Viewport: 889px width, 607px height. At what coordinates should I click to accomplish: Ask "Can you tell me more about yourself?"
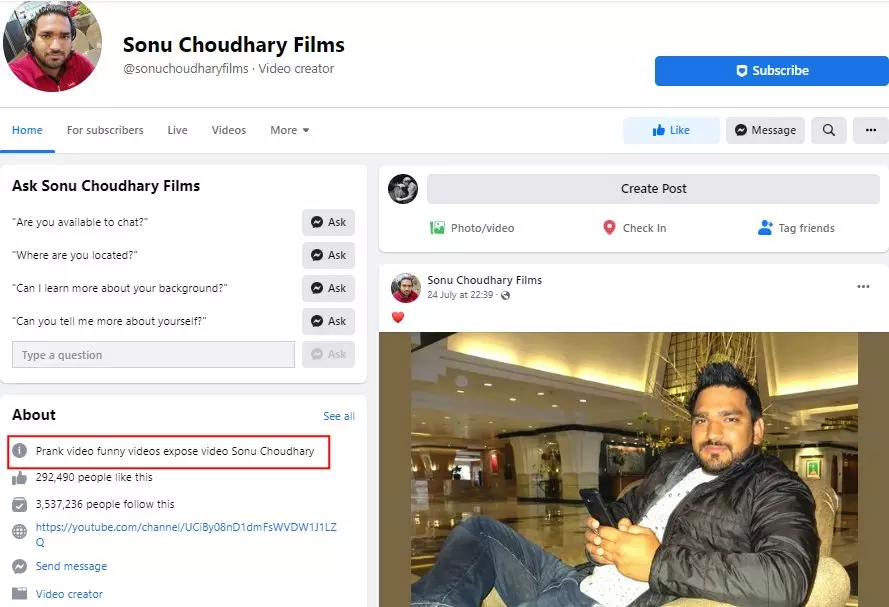[328, 321]
